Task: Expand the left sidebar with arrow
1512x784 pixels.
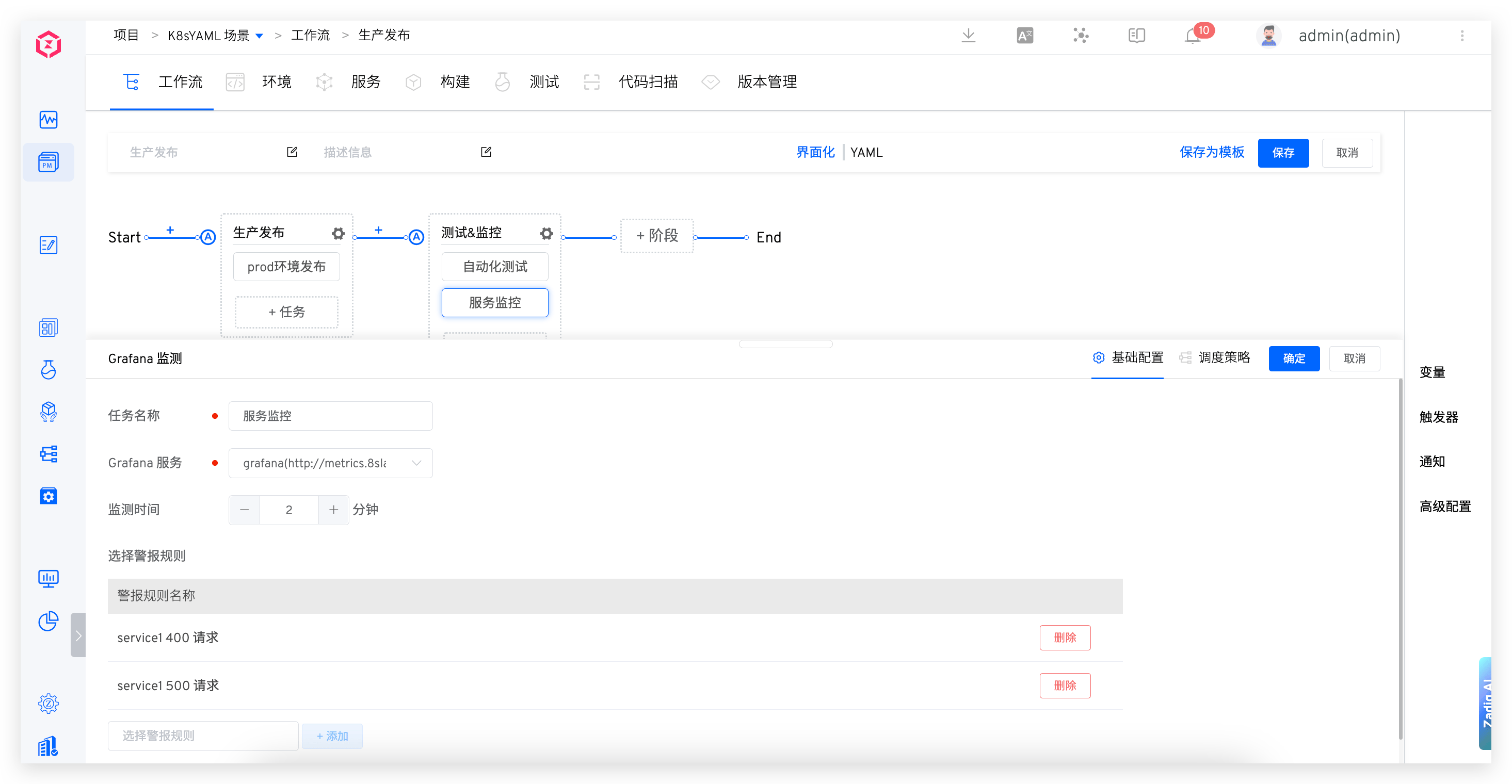Action: click(x=78, y=635)
